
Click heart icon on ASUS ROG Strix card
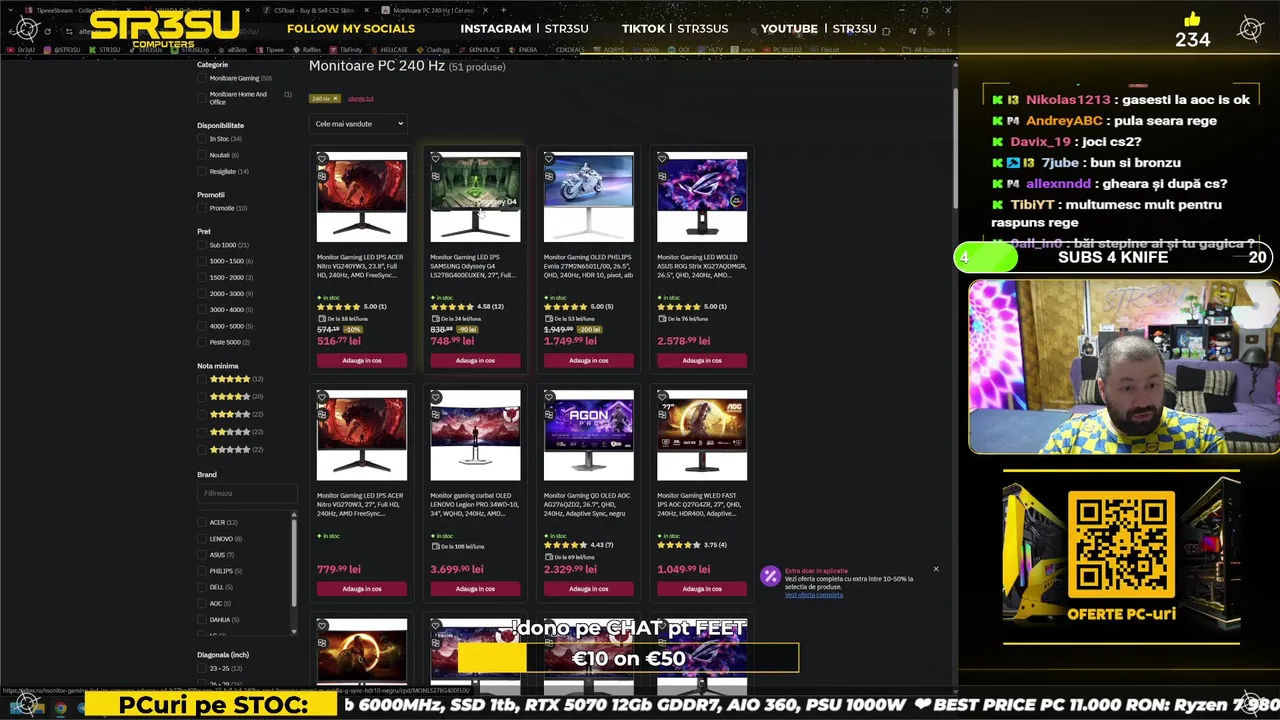point(662,159)
